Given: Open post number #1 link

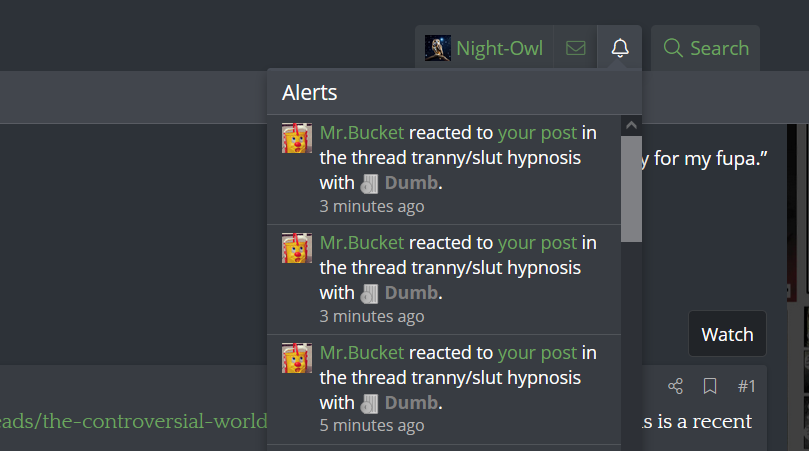Looking at the screenshot, I should (x=747, y=386).
